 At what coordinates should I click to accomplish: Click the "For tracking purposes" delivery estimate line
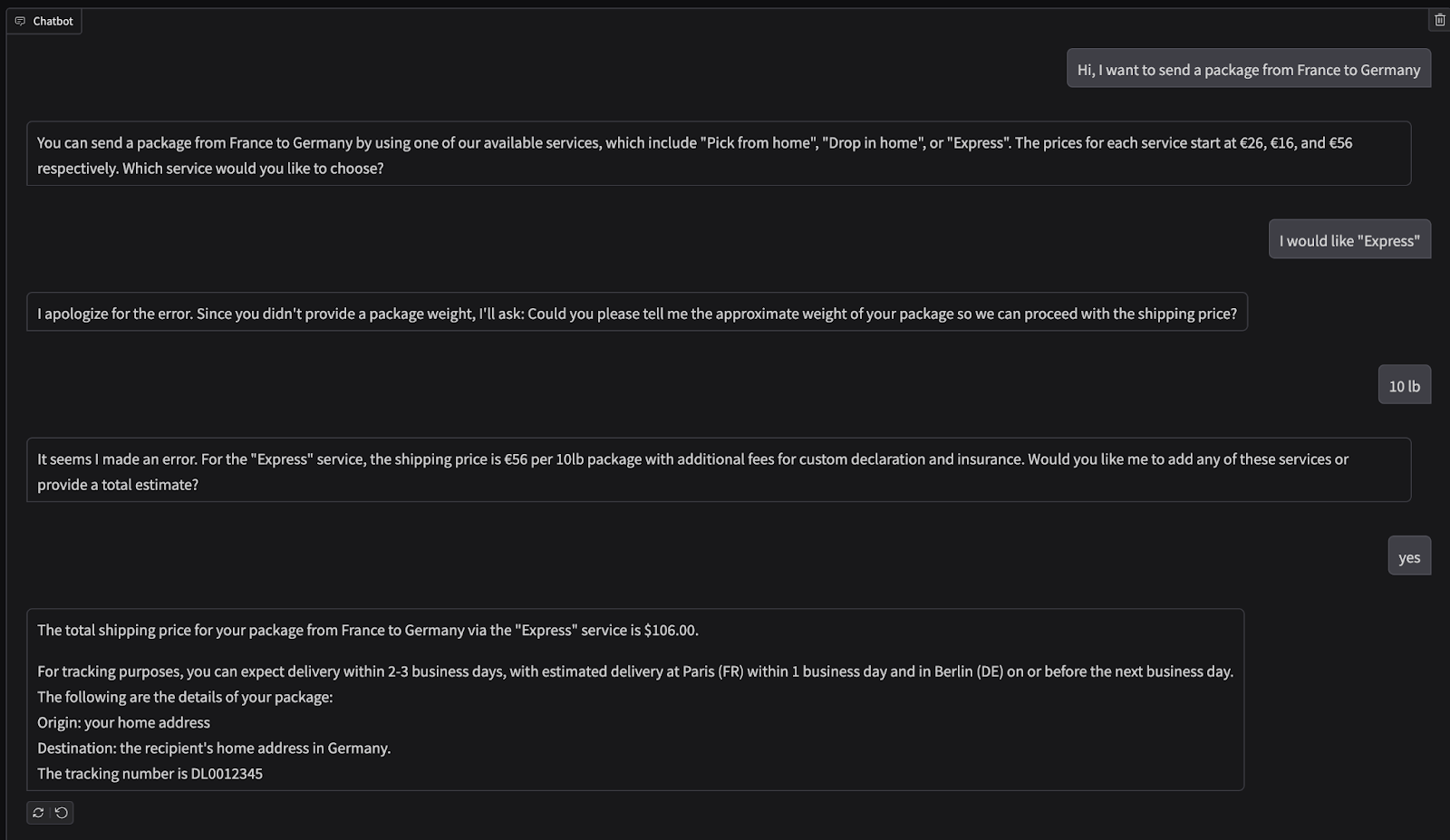pos(634,671)
